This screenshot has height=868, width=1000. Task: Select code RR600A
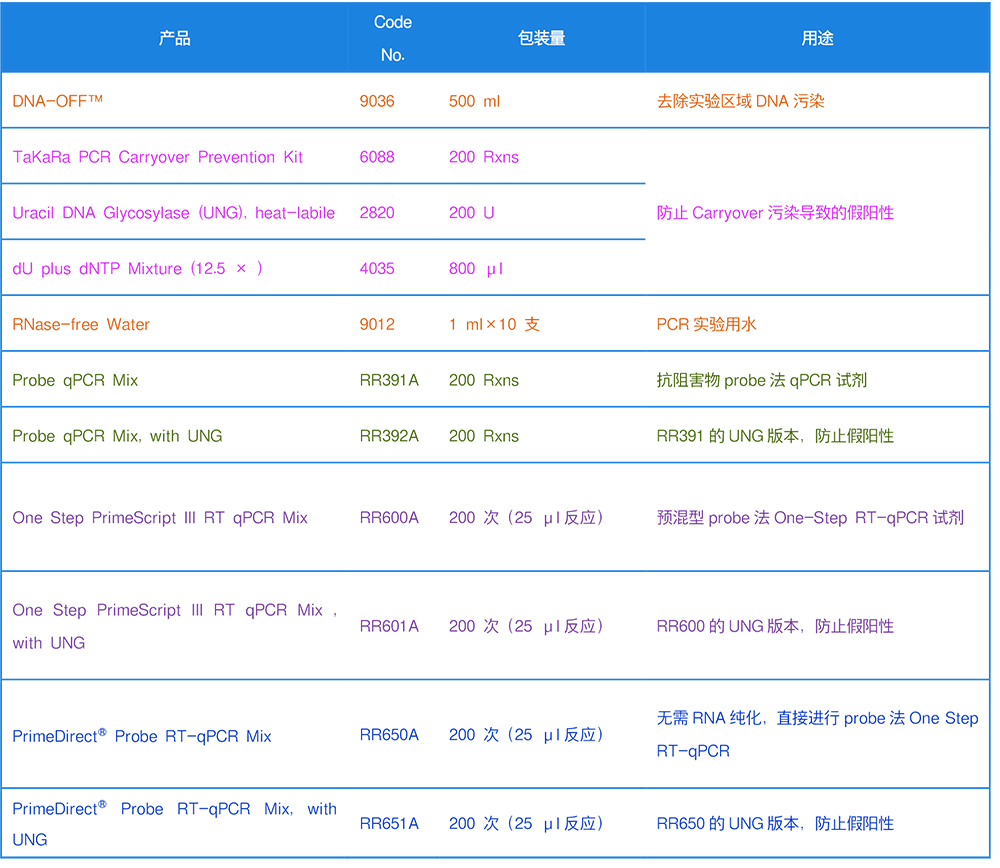click(x=389, y=517)
